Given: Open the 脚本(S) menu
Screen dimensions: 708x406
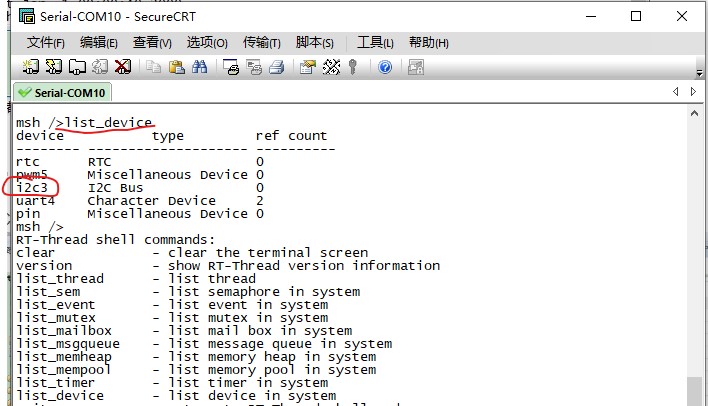Looking at the screenshot, I should (315, 42).
